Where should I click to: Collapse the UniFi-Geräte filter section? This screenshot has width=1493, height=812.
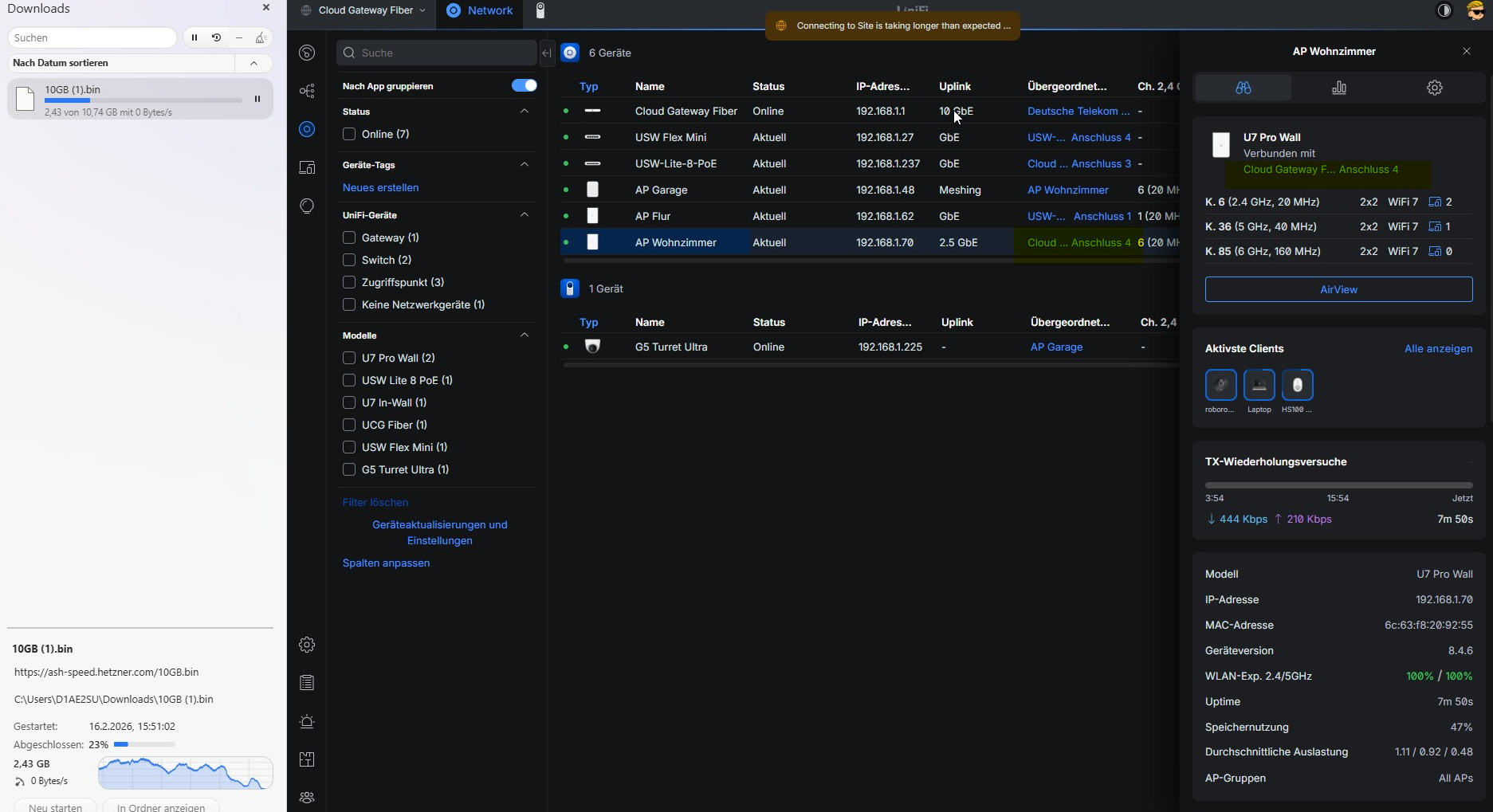point(524,214)
